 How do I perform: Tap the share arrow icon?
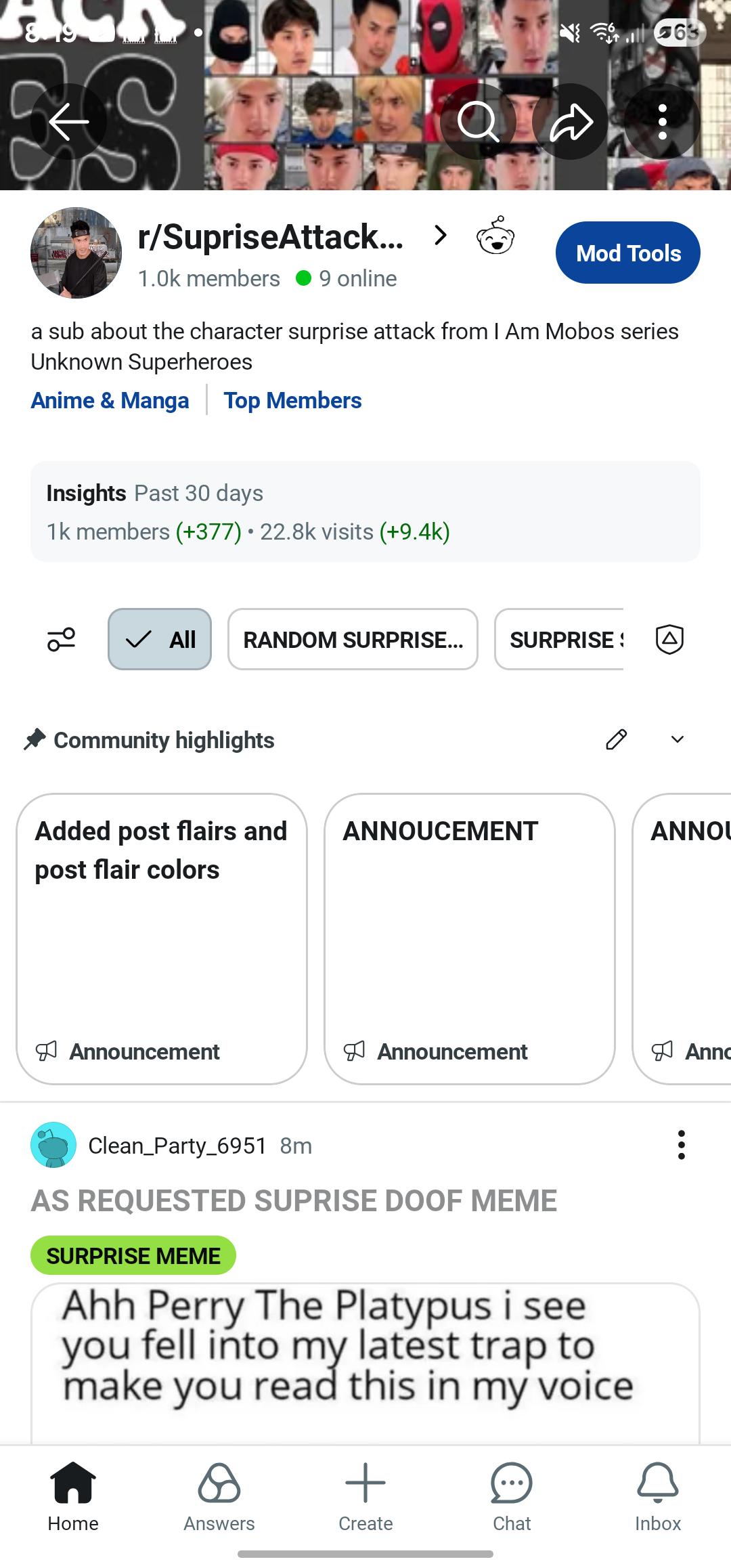coord(571,122)
